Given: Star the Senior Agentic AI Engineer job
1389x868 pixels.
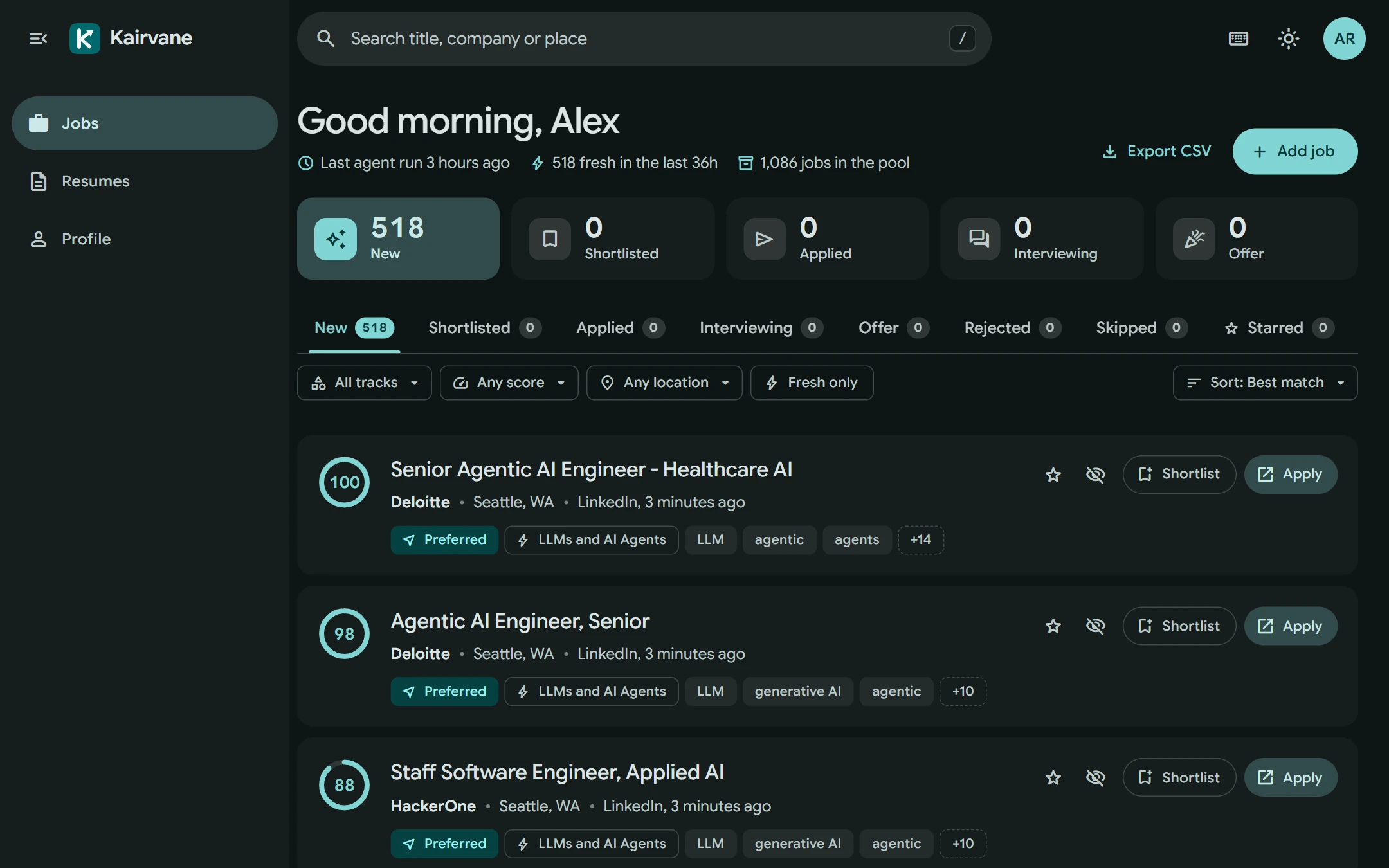Looking at the screenshot, I should pyautogui.click(x=1053, y=475).
